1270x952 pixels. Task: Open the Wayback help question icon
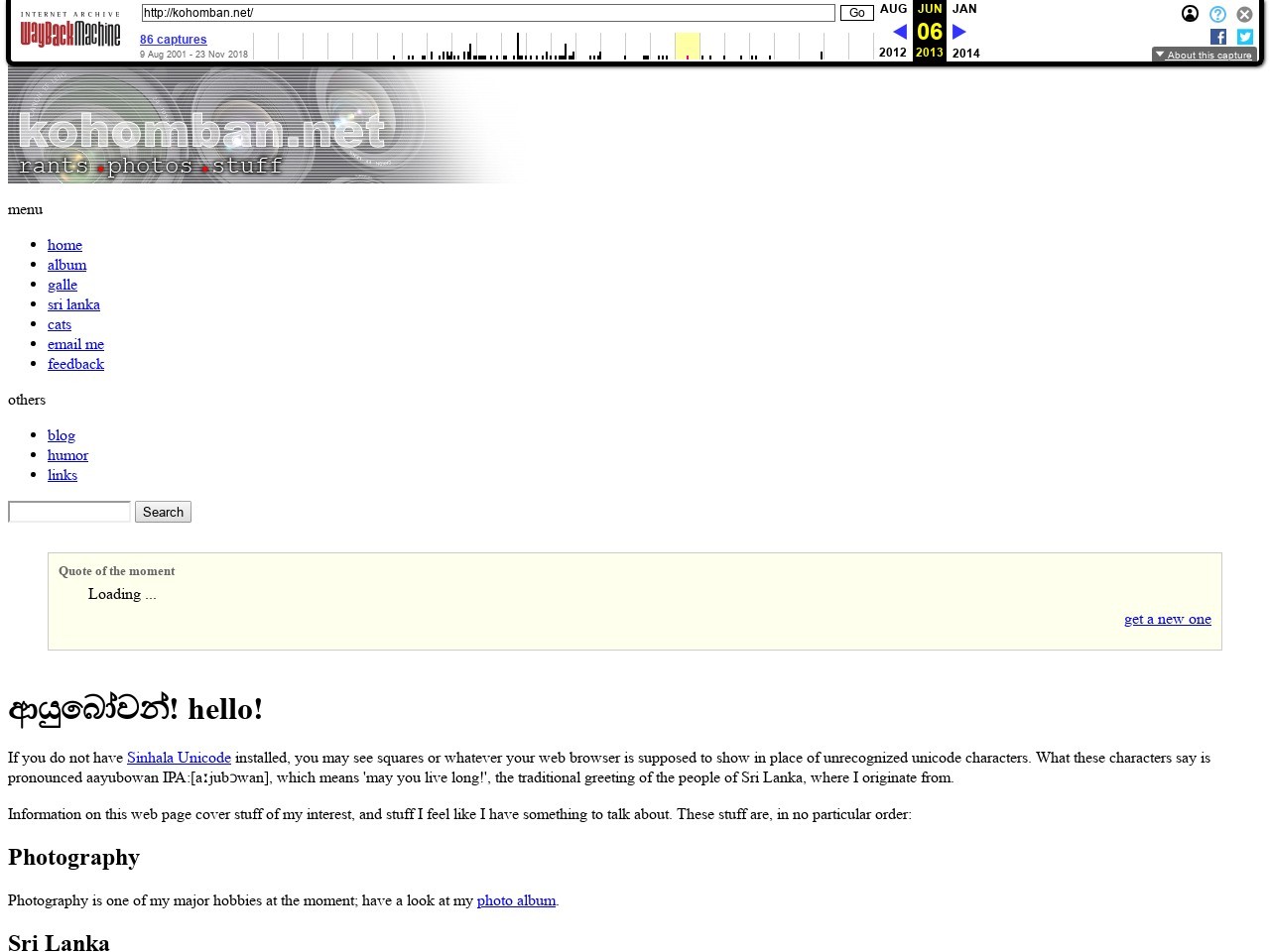tap(1217, 14)
